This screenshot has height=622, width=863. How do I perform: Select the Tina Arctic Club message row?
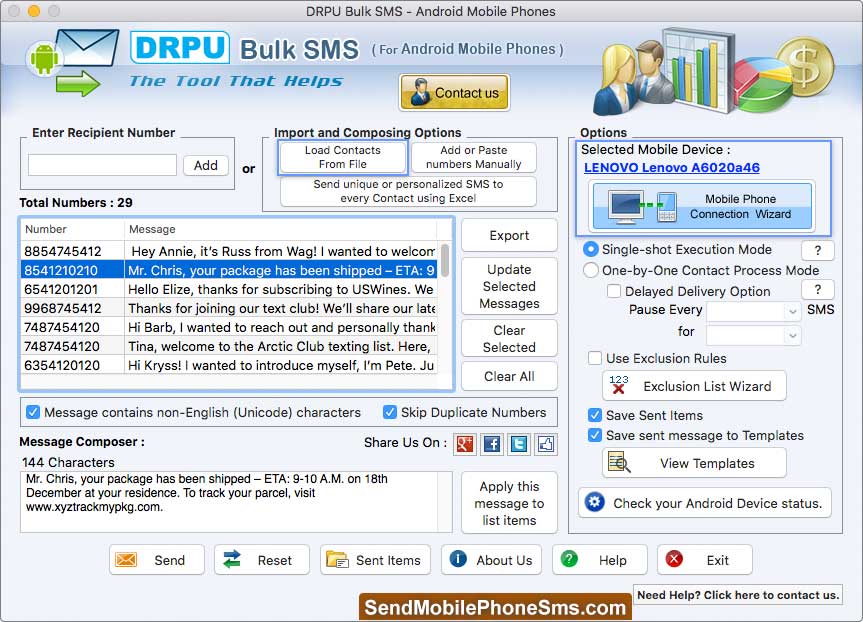pos(230,346)
